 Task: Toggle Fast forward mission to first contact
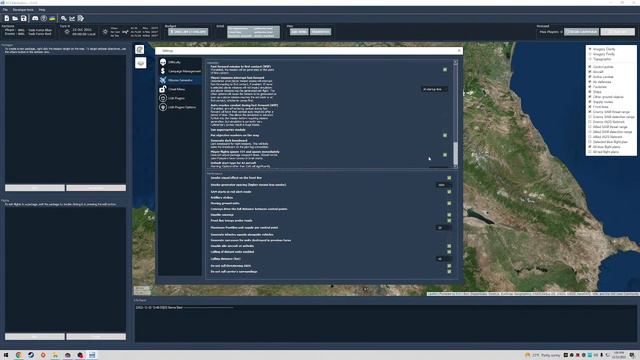point(445,70)
